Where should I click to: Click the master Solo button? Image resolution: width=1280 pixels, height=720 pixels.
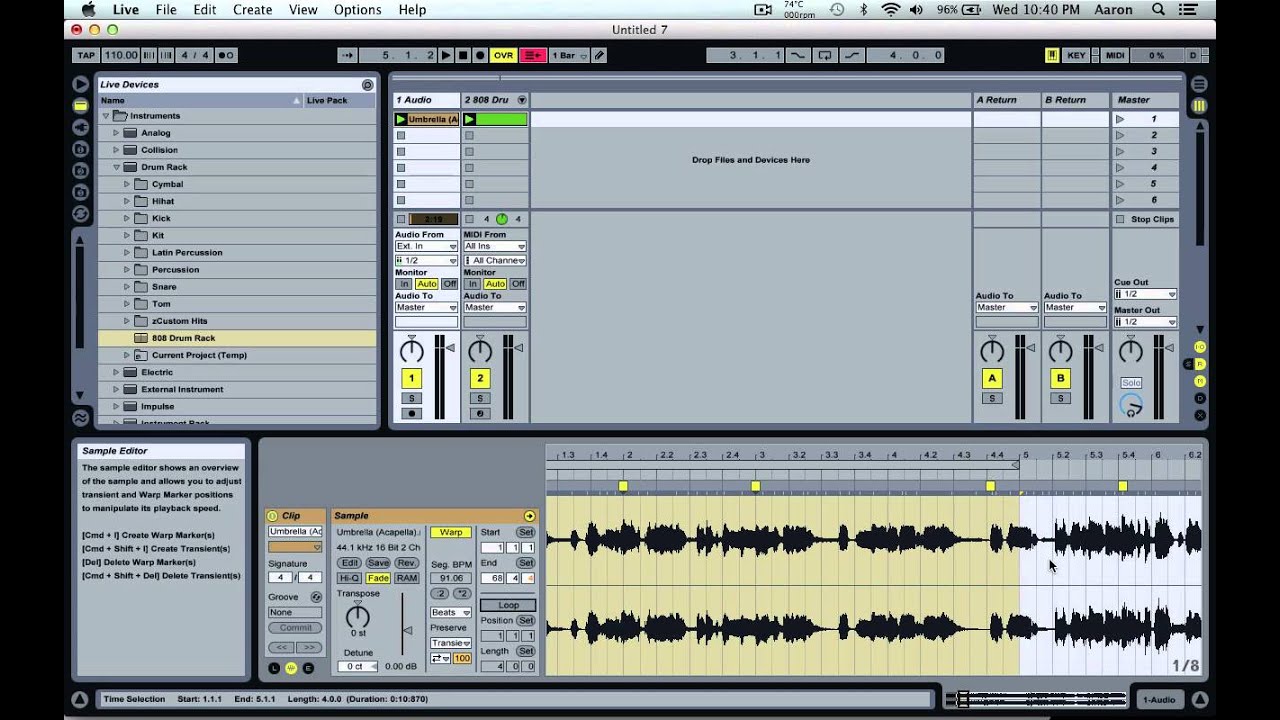1131,383
